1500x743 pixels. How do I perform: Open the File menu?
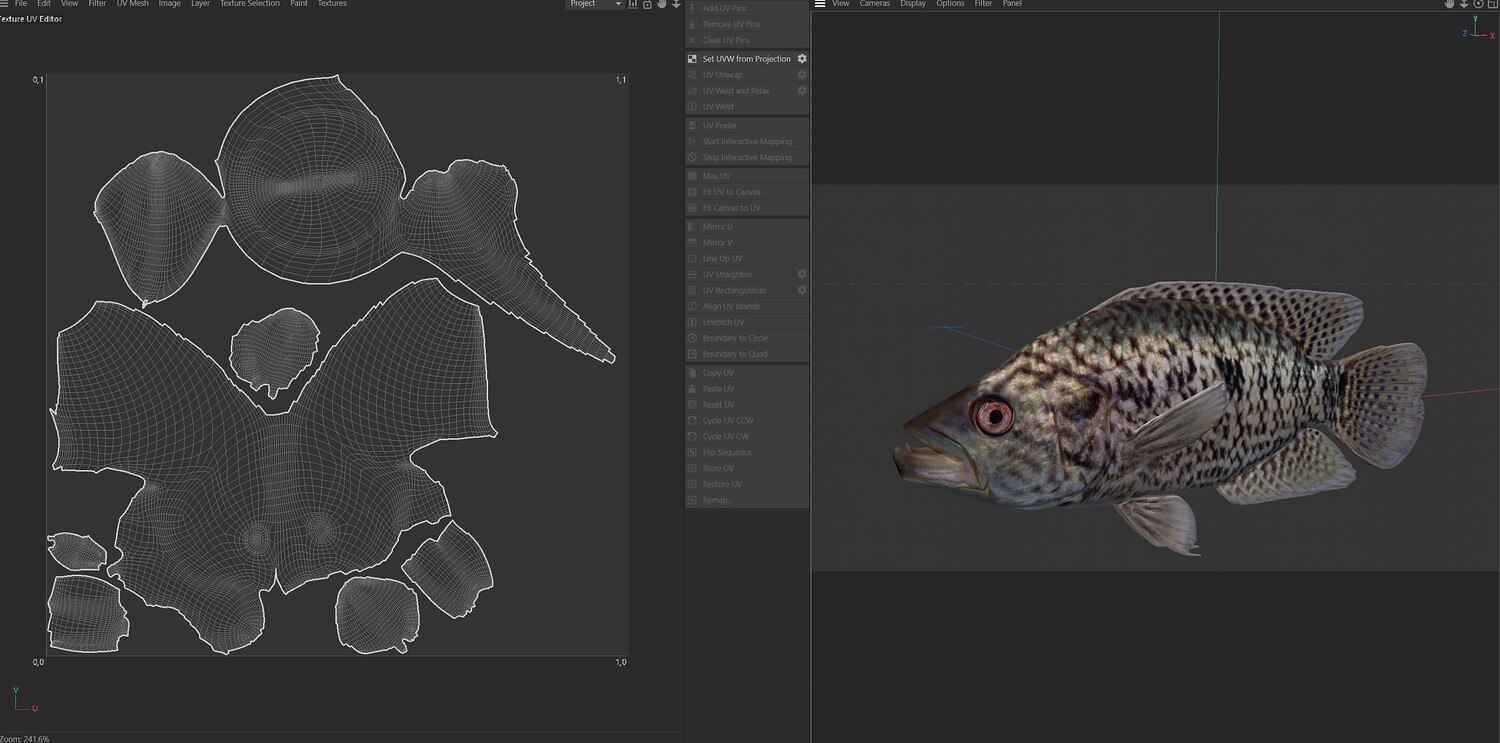tap(21, 4)
